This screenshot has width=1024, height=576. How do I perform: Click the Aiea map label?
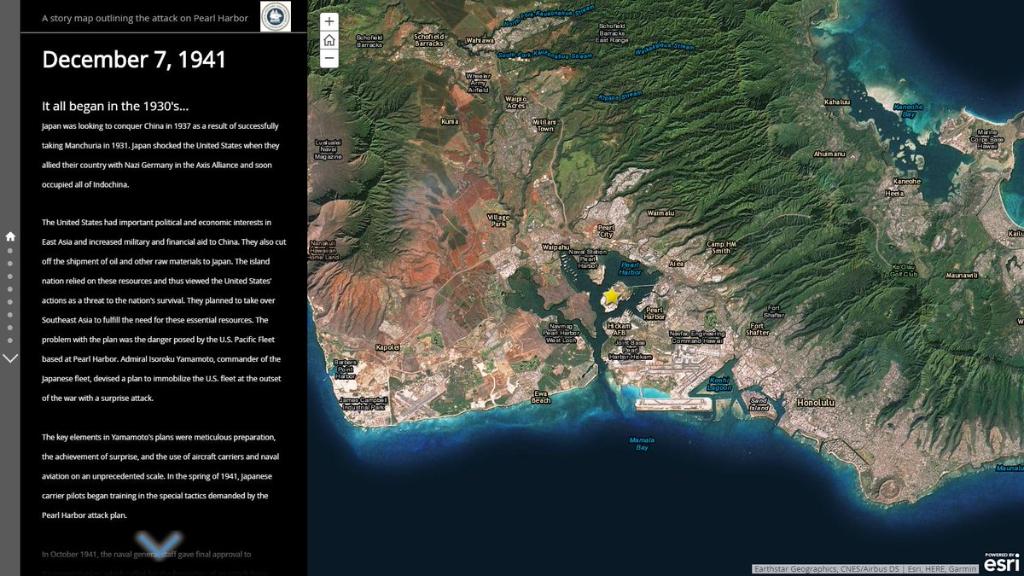[677, 264]
